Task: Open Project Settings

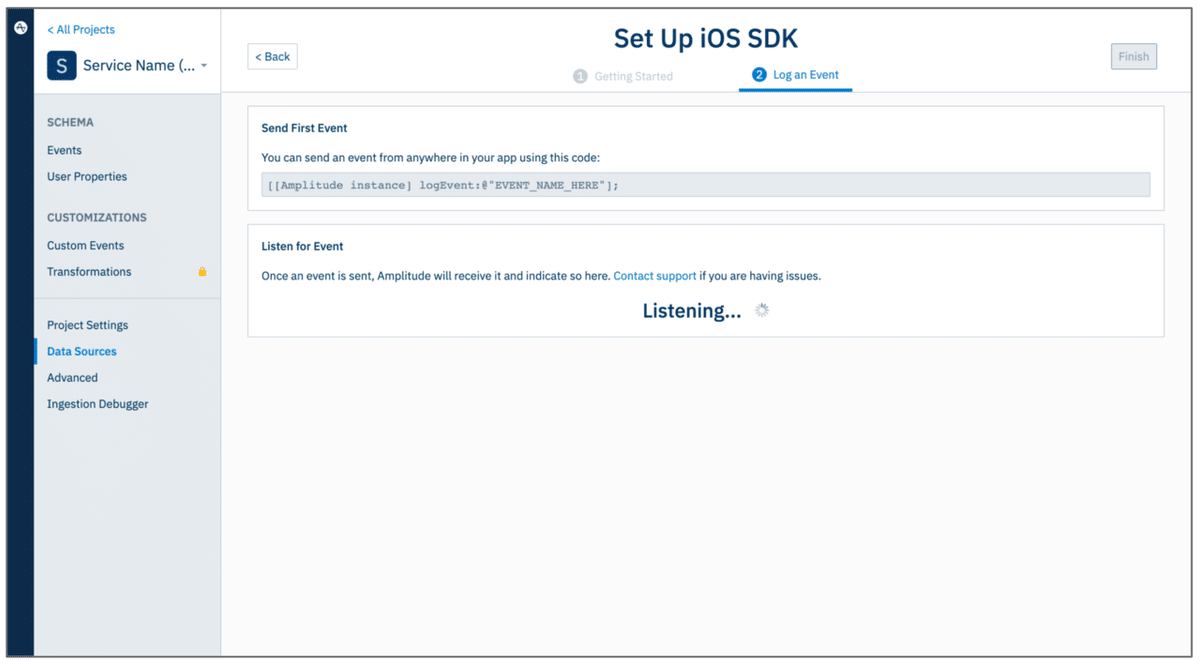Action: (87, 325)
